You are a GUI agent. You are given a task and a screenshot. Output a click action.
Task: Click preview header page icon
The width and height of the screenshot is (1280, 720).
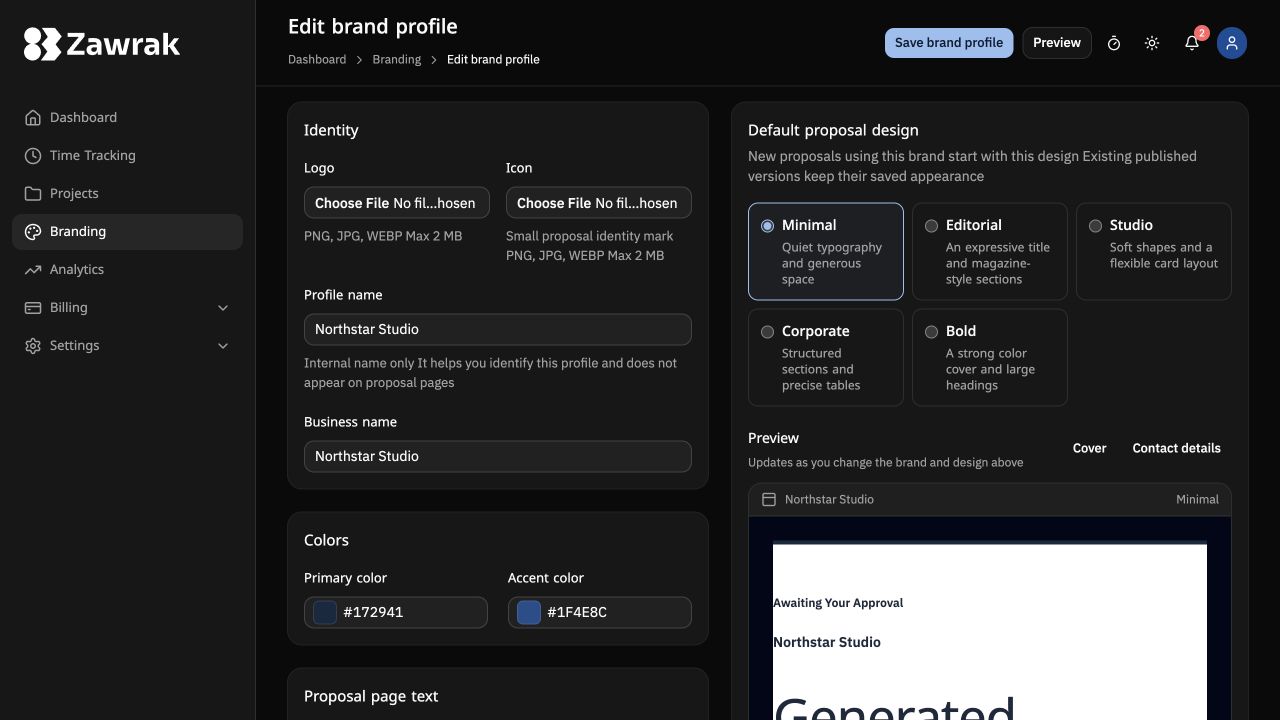point(769,499)
